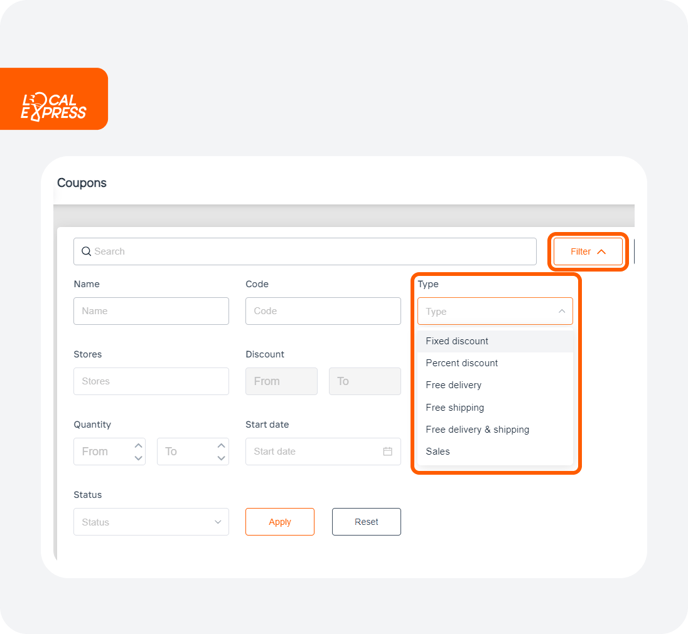
Task: Open the Status dropdown
Action: (151, 522)
